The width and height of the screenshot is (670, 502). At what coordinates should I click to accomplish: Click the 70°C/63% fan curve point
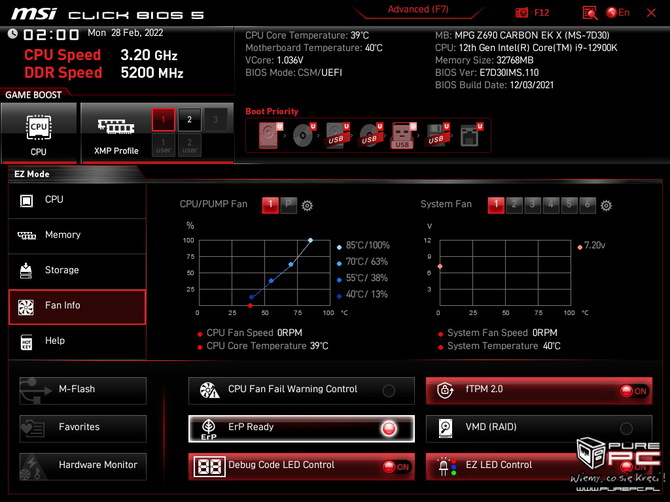click(291, 264)
